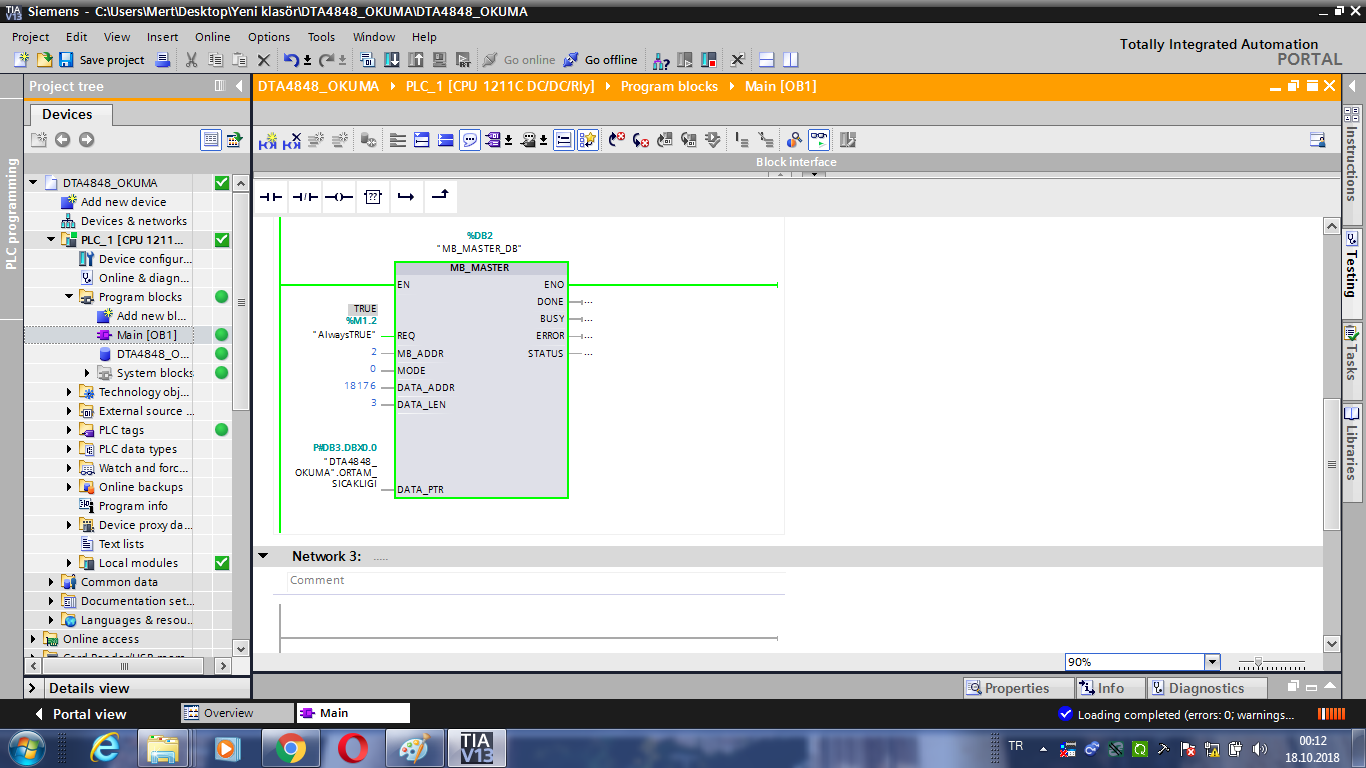Cut the selection with the scissors icon

point(191,60)
